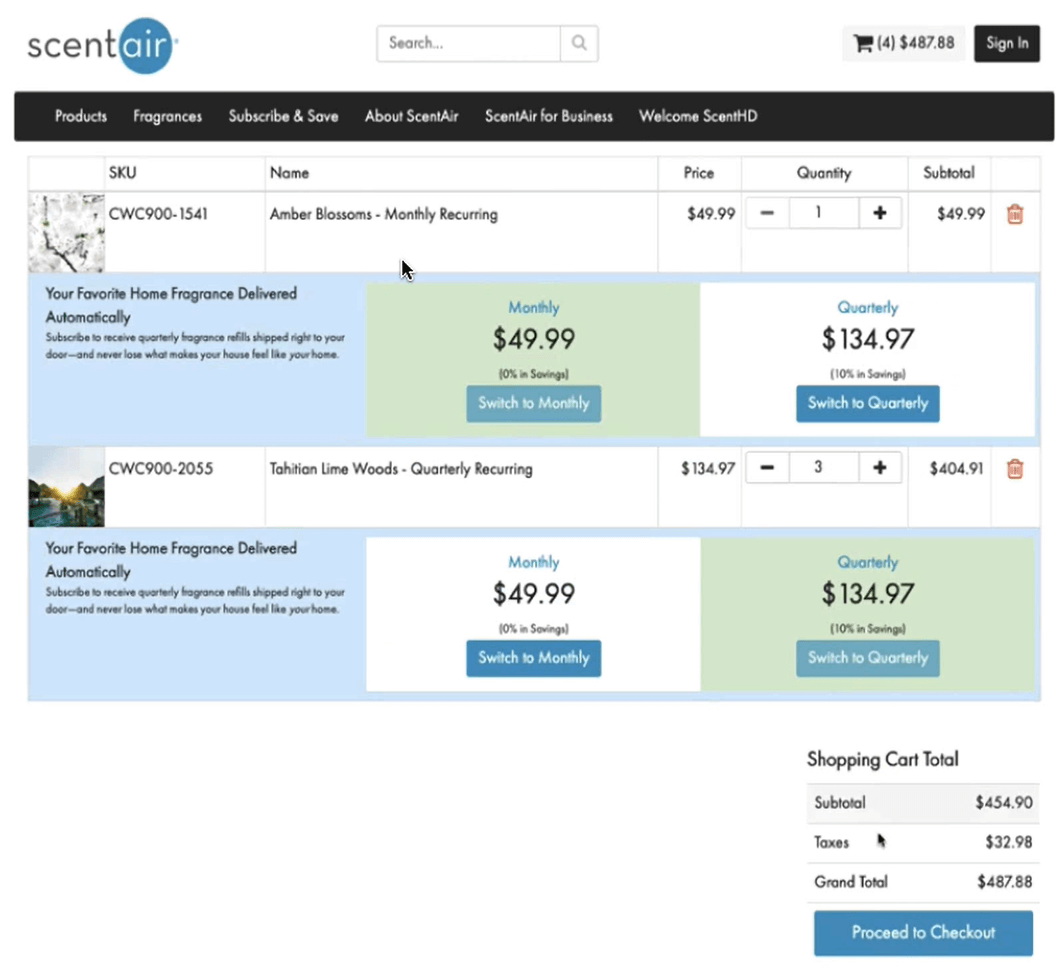Click the search magnifier icon
This screenshot has height=975, width=1062.
579,43
